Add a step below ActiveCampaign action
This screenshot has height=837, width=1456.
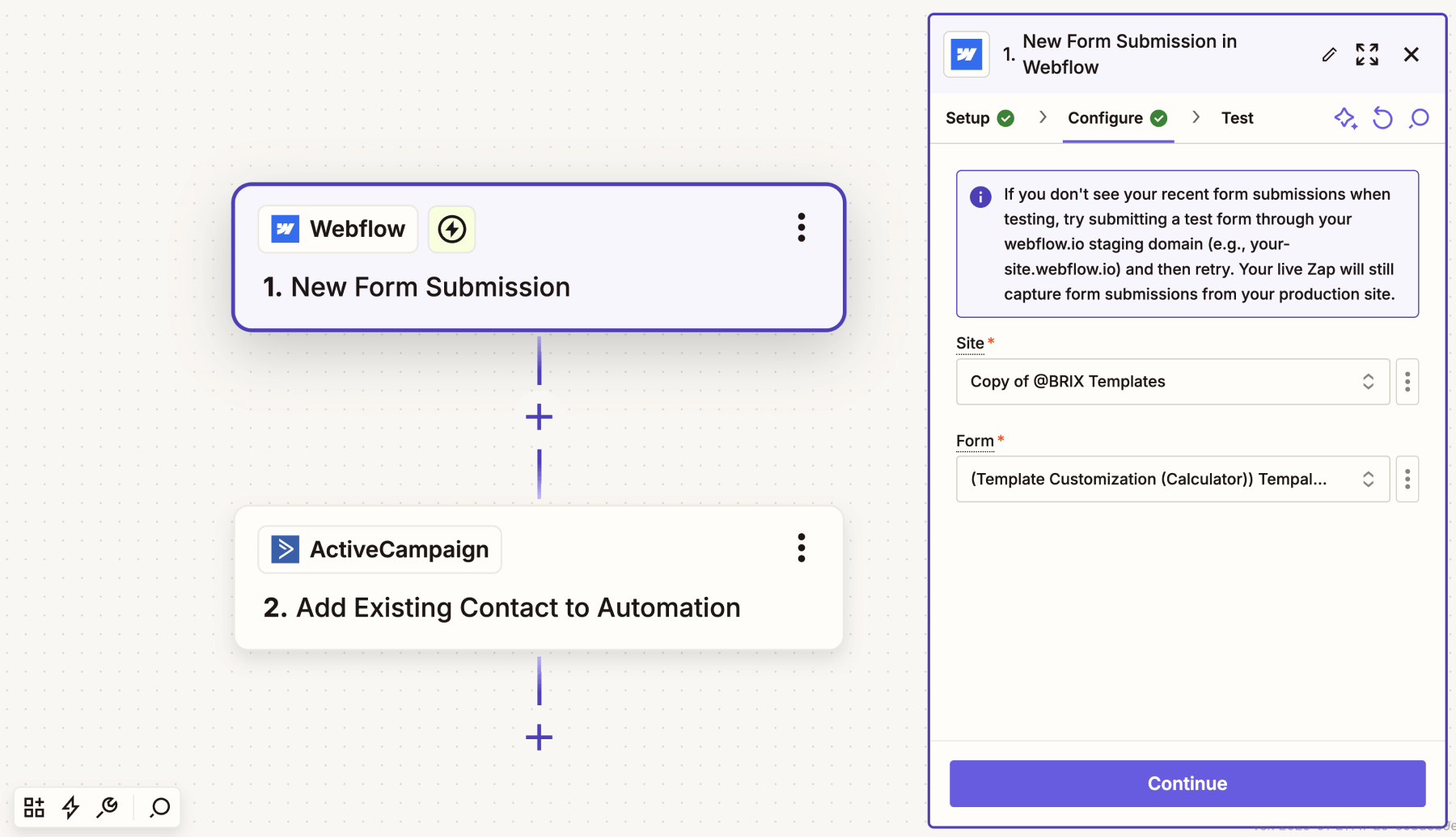pyautogui.click(x=539, y=738)
